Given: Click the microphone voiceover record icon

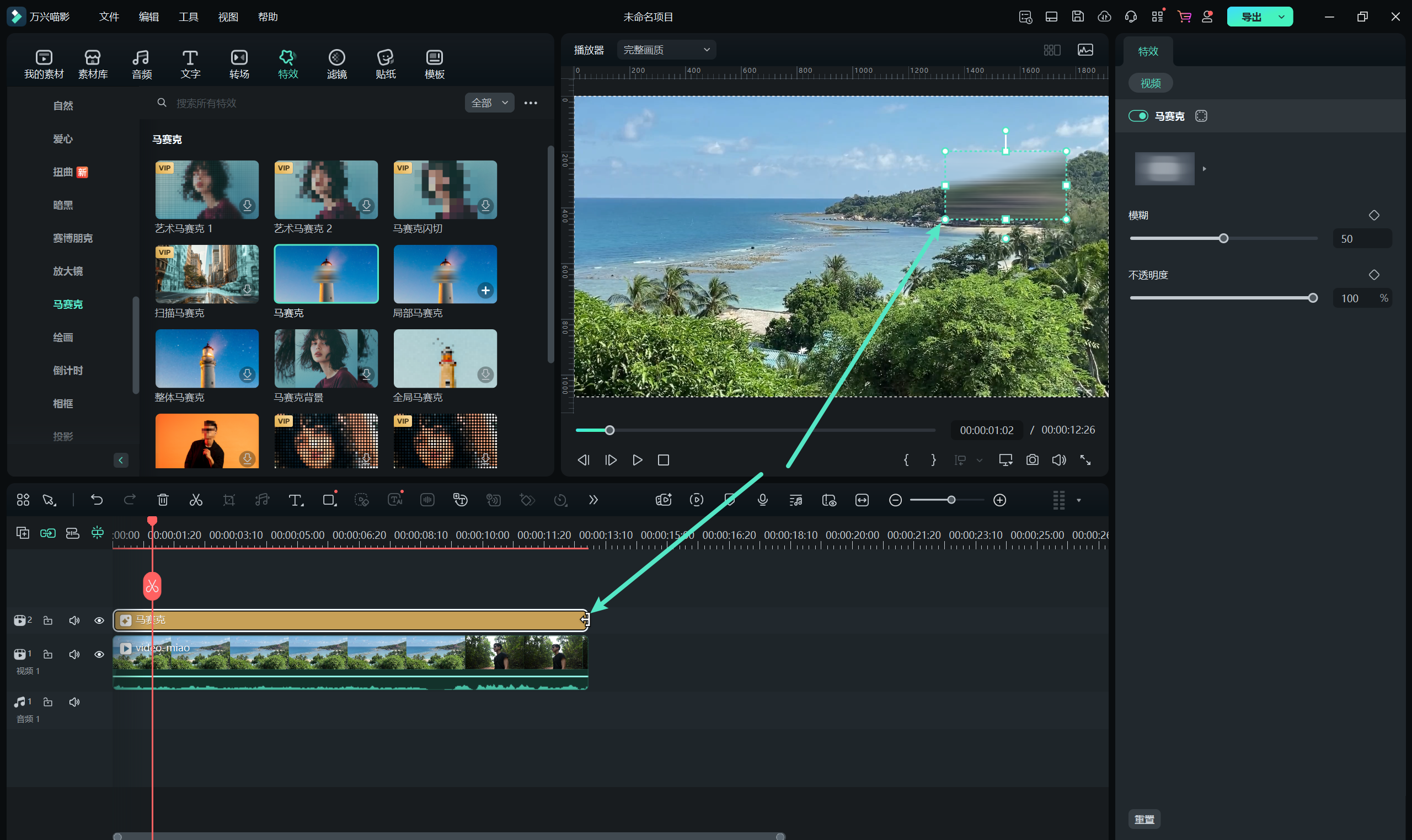Looking at the screenshot, I should [762, 500].
